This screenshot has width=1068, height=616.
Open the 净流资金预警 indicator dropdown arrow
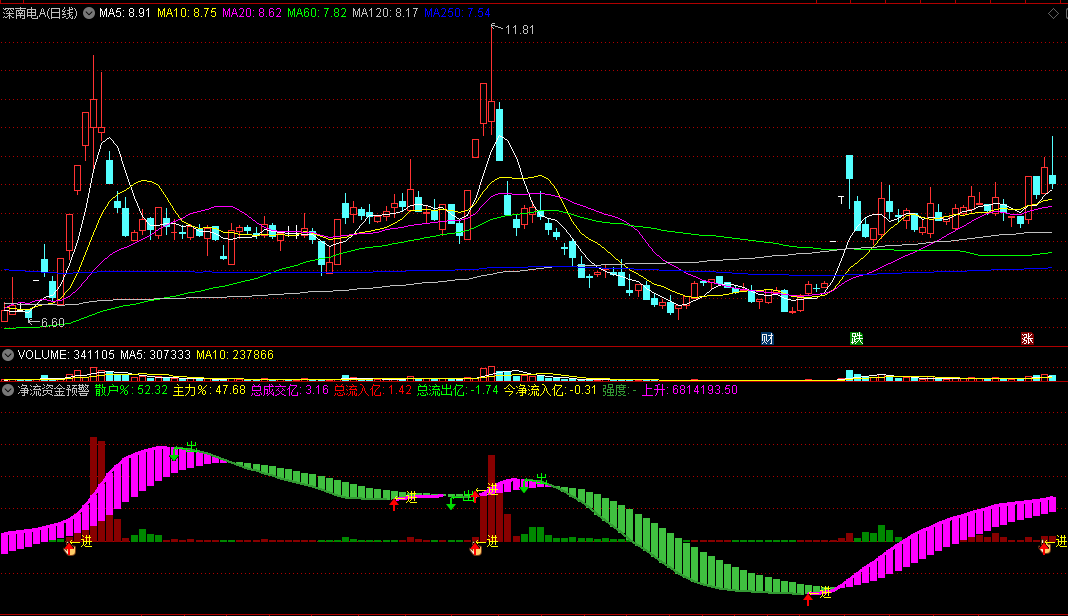coord(8,390)
